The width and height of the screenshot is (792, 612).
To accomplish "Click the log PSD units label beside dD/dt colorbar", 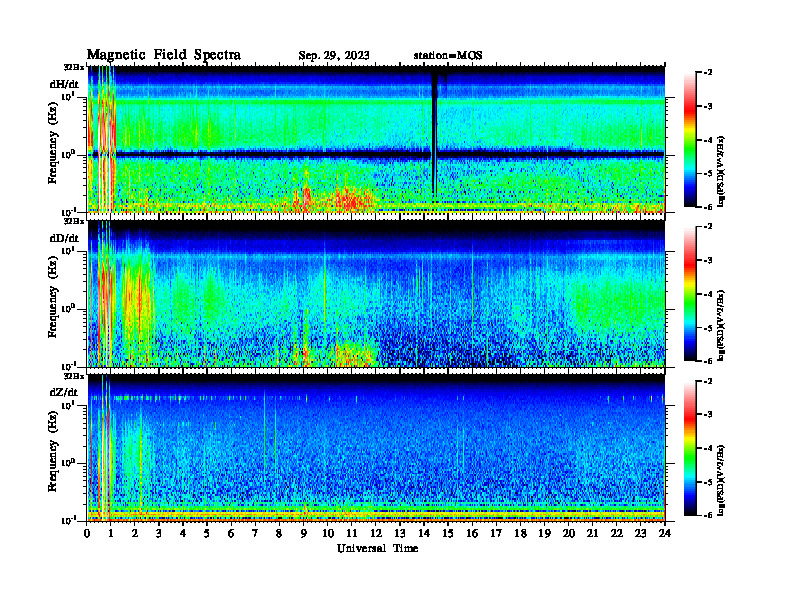I will [721, 325].
